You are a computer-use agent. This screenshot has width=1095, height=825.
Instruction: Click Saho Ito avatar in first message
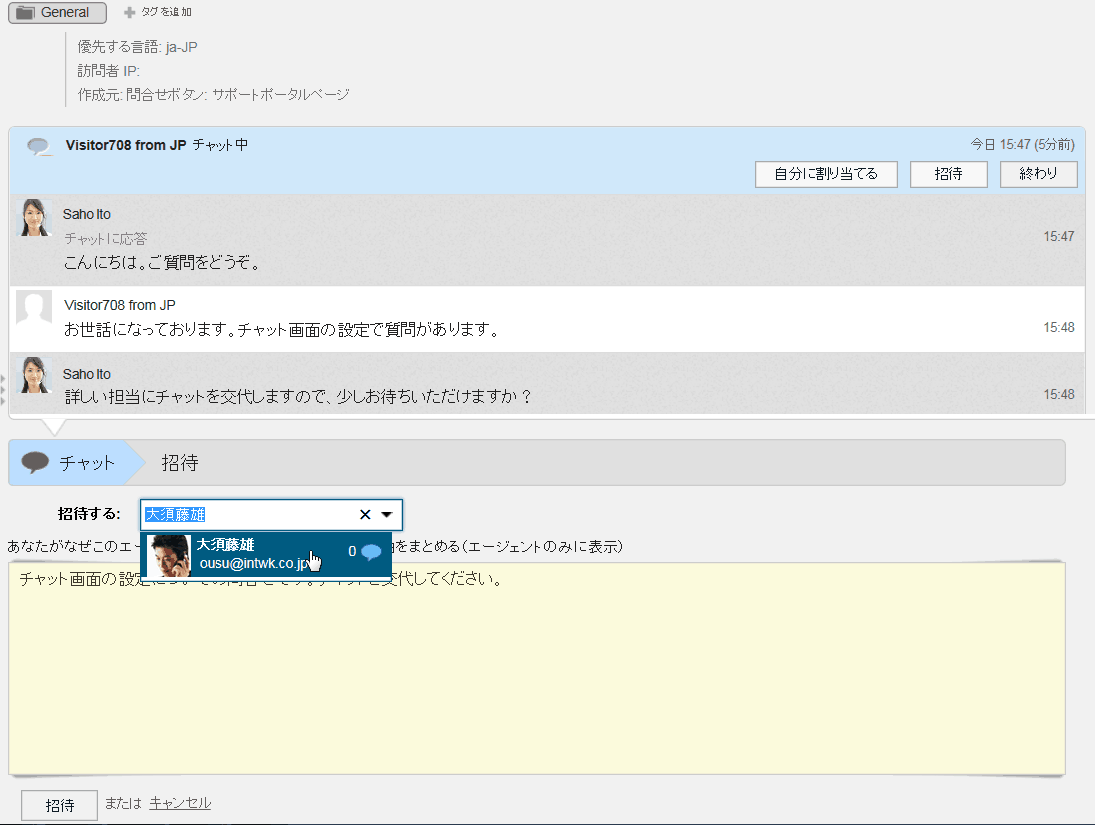tap(34, 217)
